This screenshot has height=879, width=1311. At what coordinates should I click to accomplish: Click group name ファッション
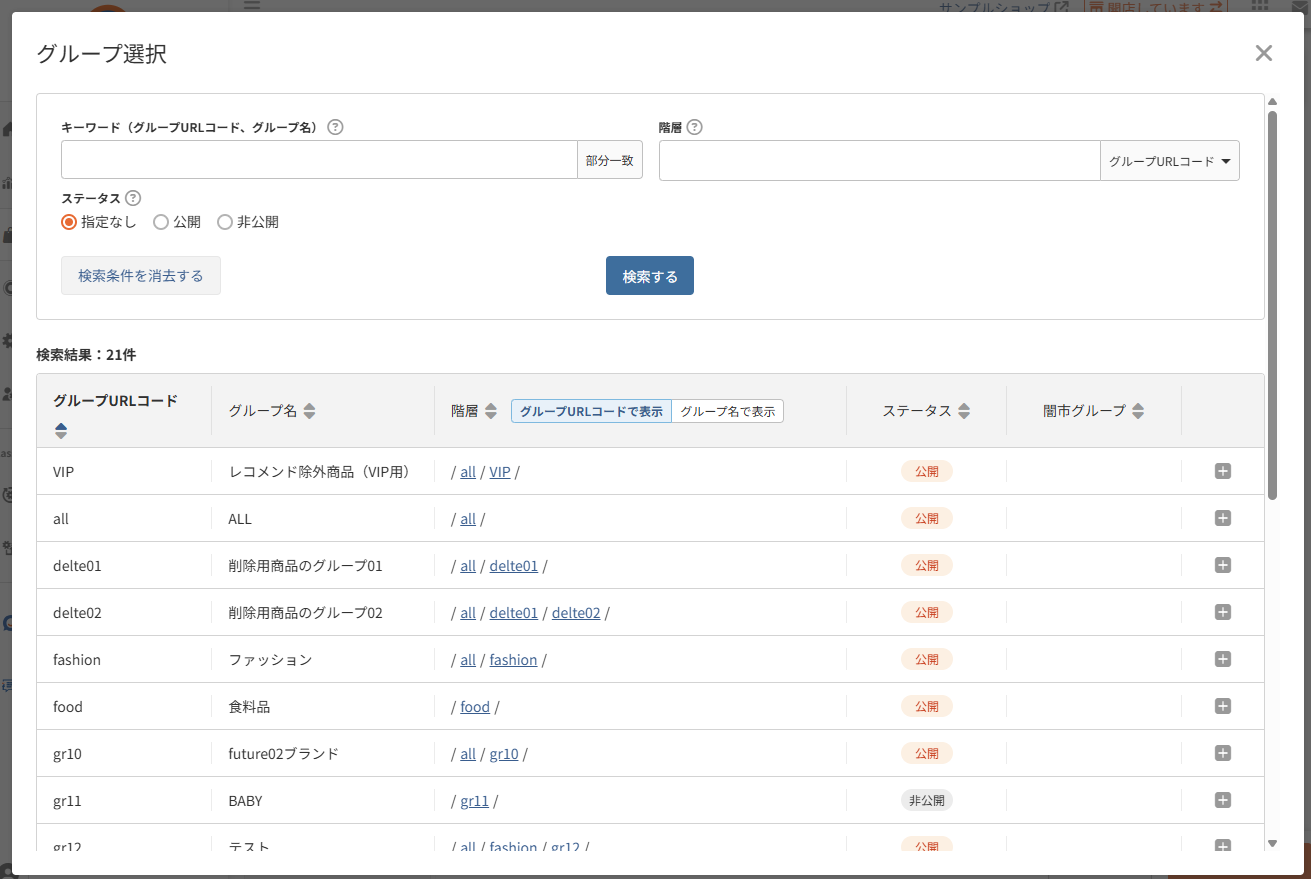point(270,660)
